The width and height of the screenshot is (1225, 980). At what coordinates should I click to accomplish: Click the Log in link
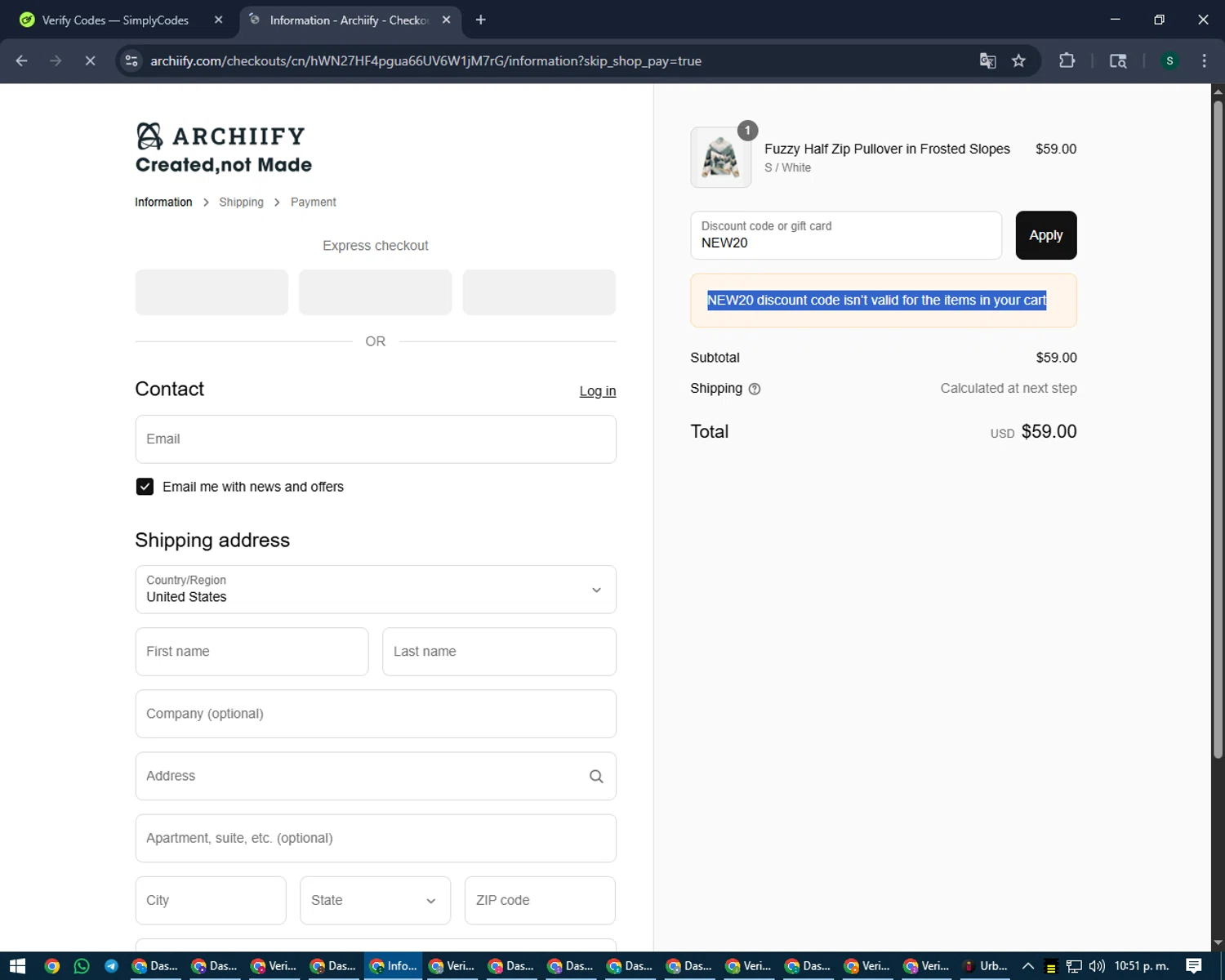598,391
